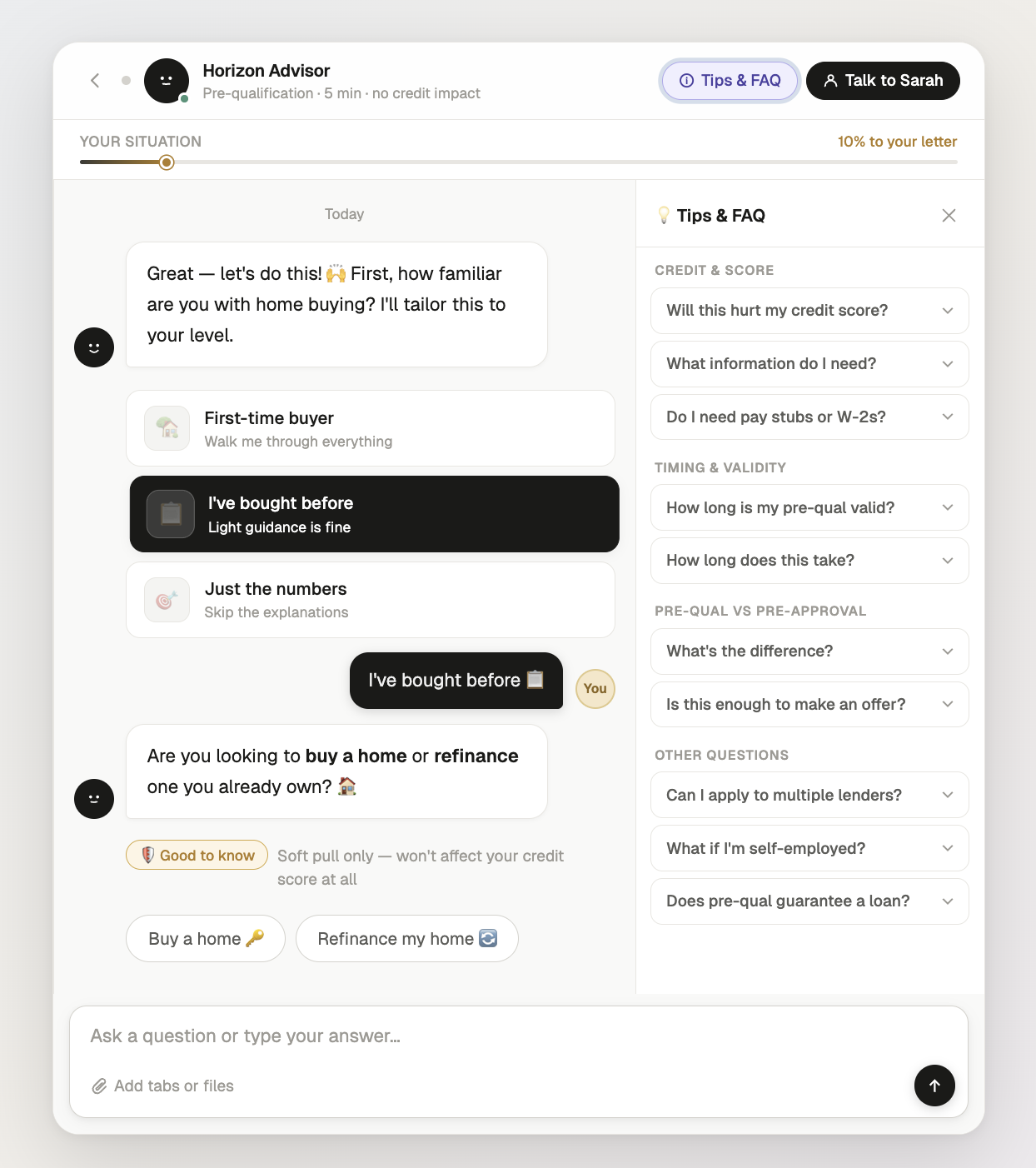Click the back arrow in the header
Image resolution: width=1036 pixels, height=1168 pixels.
(95, 80)
